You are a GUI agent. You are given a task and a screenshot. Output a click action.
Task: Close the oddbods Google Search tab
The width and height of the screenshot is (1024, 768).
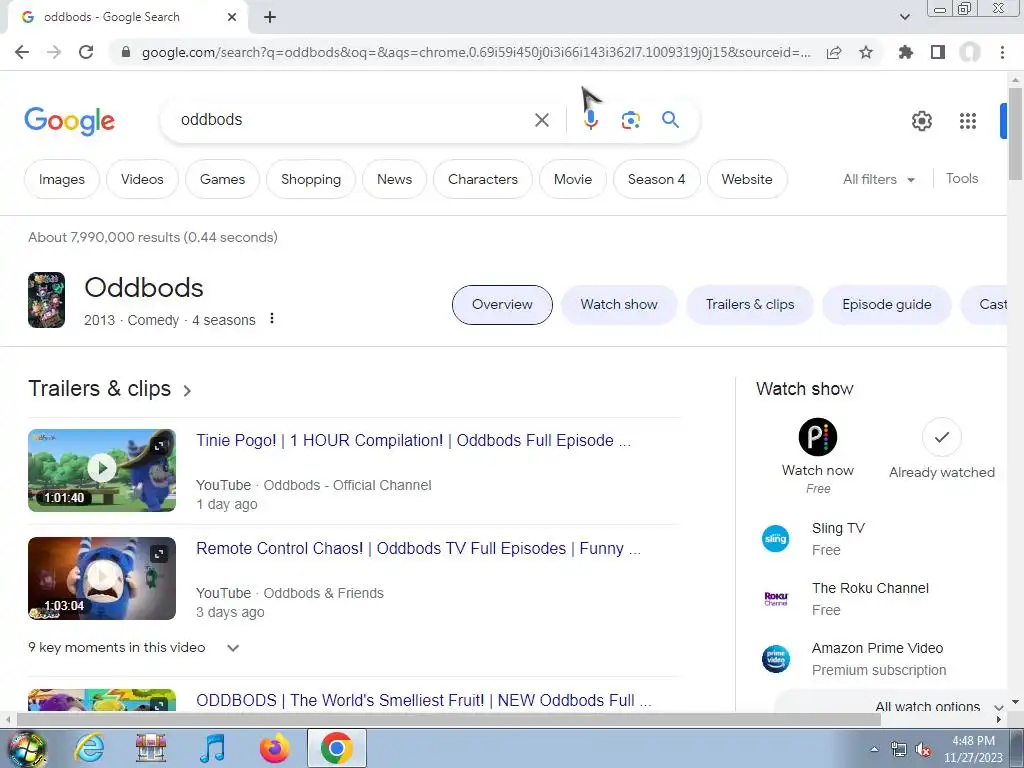pos(232,17)
